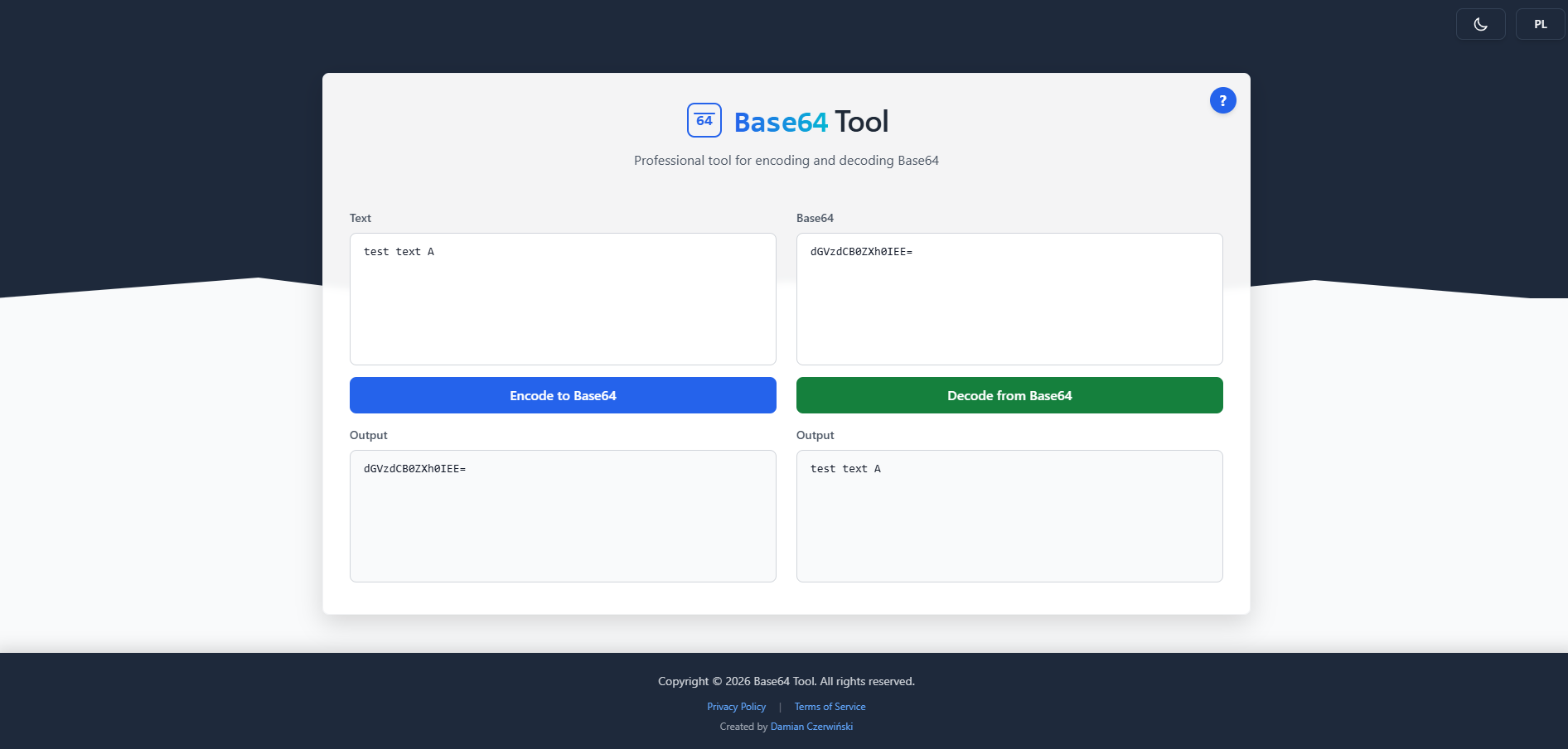Viewport: 1568px width, 749px height.
Task: Click the 64 logo icon in header
Action: pos(704,121)
